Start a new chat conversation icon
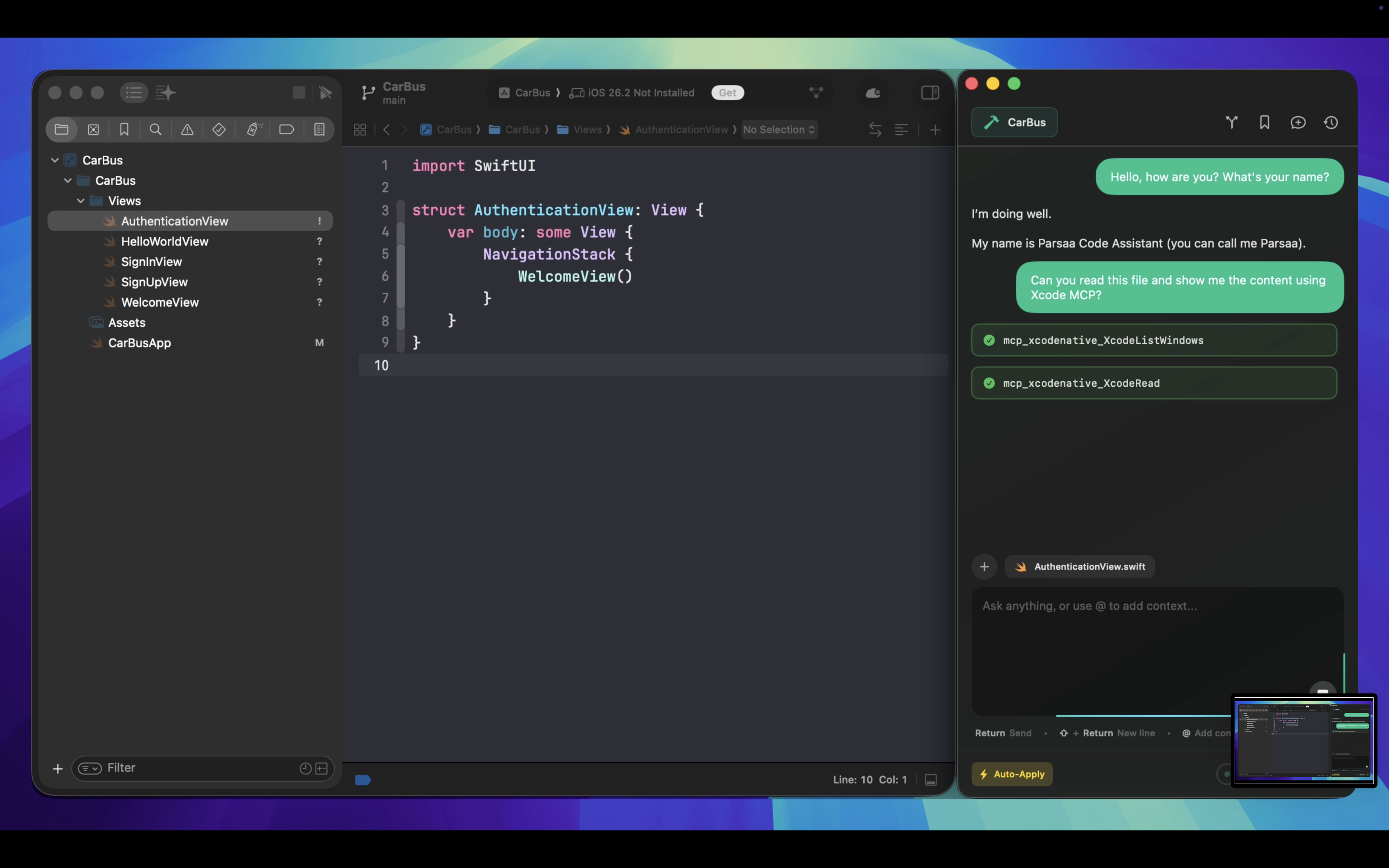Screen dimensions: 1389x868 [1298, 122]
